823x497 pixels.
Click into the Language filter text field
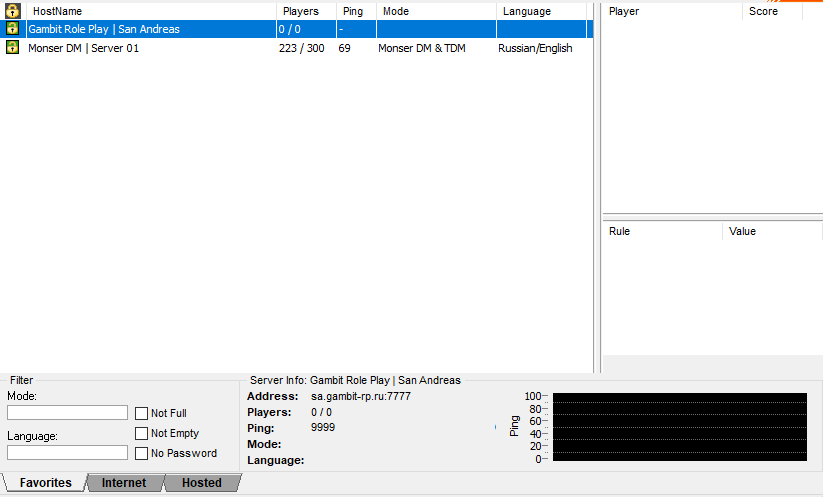pos(67,452)
